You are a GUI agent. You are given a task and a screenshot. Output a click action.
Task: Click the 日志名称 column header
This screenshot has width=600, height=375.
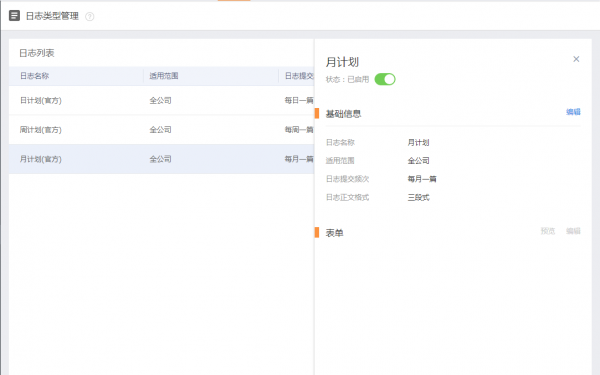pos(34,76)
